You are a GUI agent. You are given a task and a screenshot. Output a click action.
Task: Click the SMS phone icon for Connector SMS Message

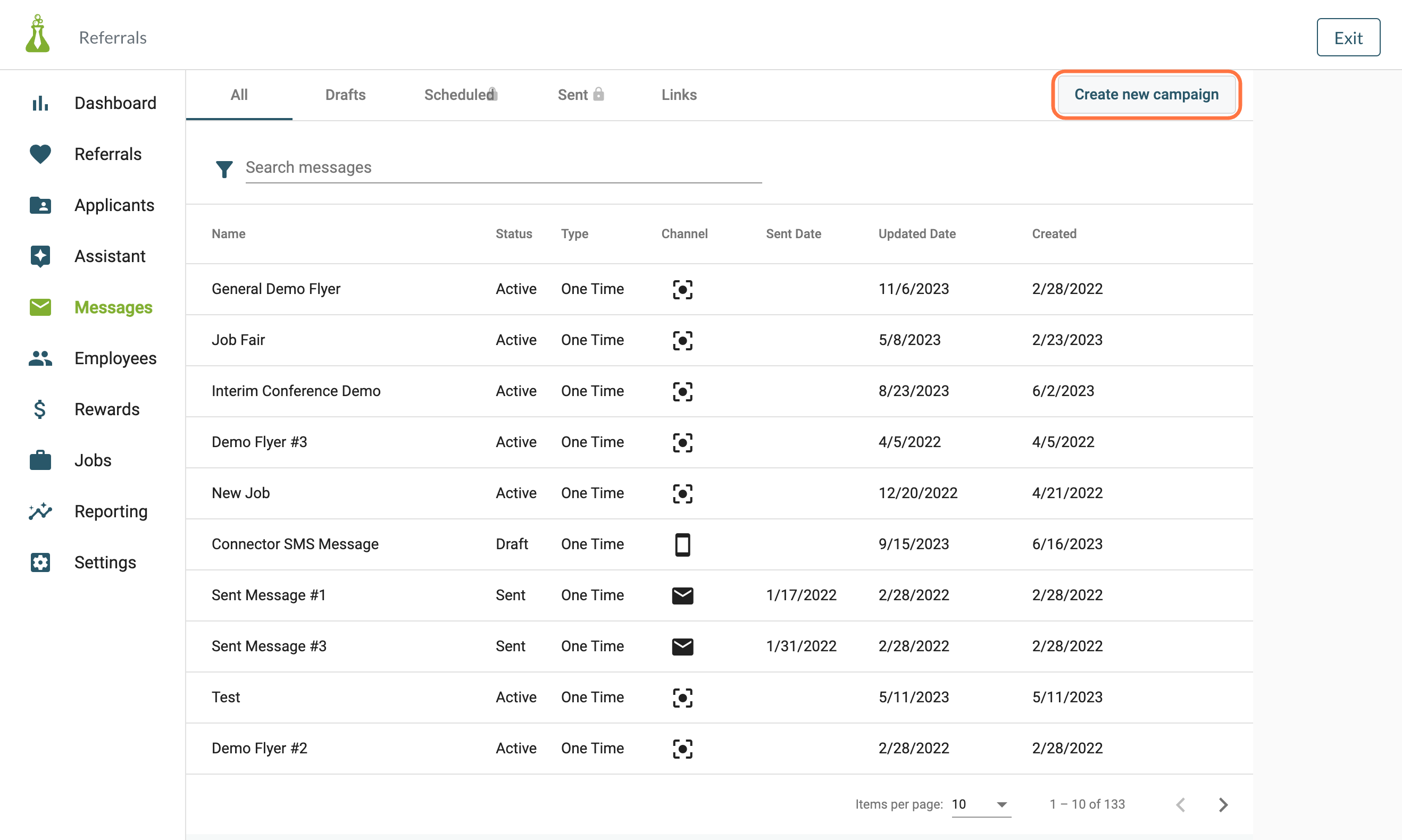[683, 544]
